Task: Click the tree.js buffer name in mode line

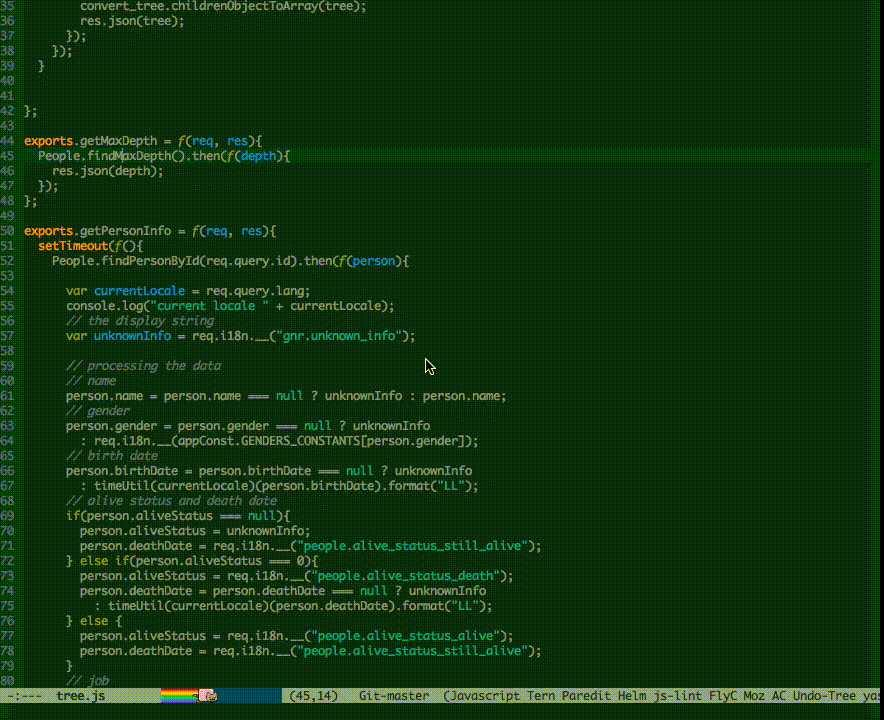Action: point(81,696)
